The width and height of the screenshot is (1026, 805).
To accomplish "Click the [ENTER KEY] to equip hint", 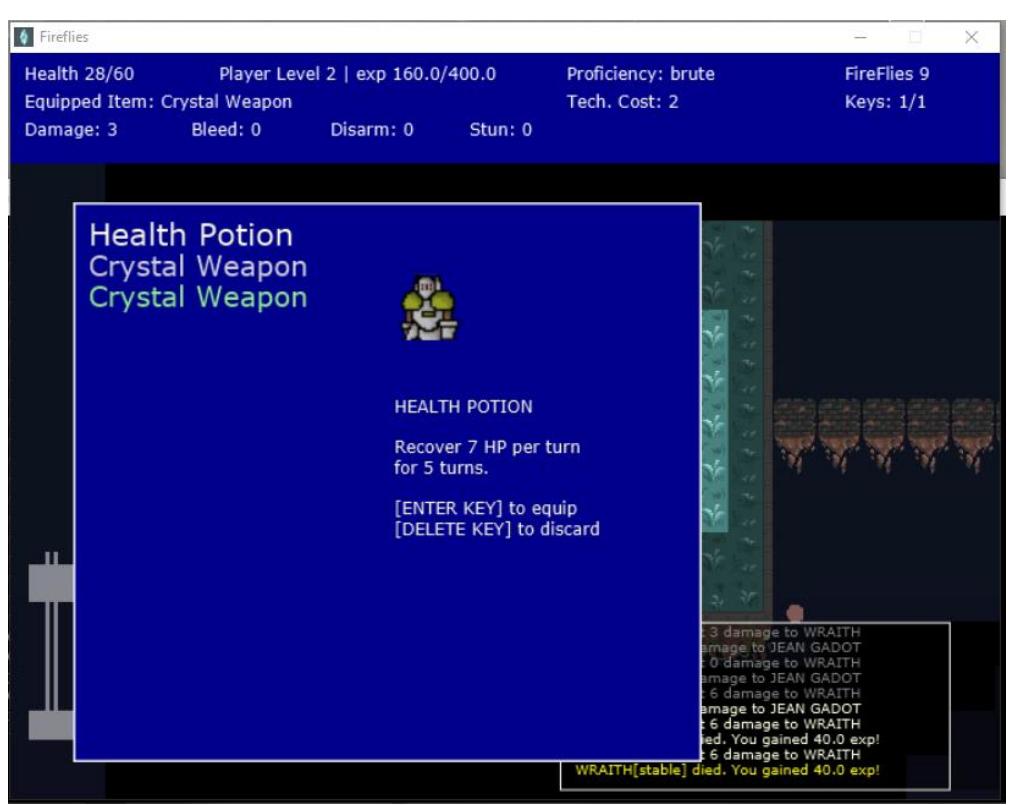I will (x=486, y=508).
